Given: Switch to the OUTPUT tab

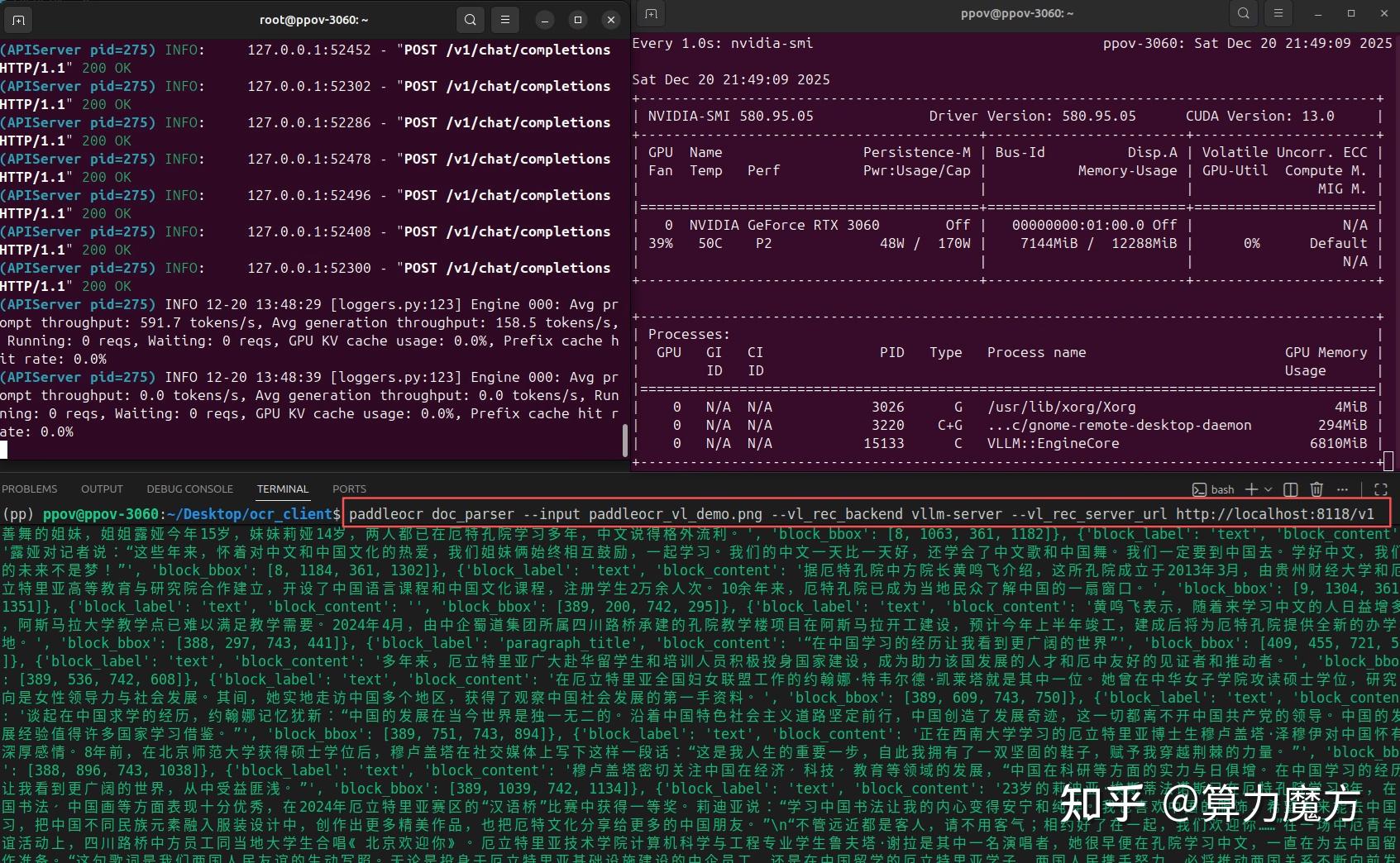Looking at the screenshot, I should point(102,489).
